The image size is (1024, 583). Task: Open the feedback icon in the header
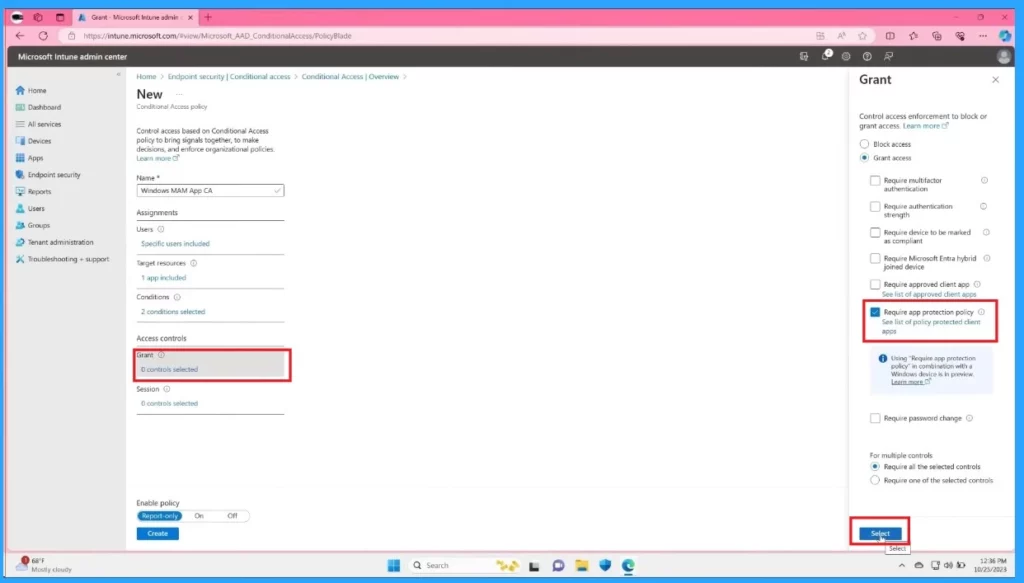888,57
